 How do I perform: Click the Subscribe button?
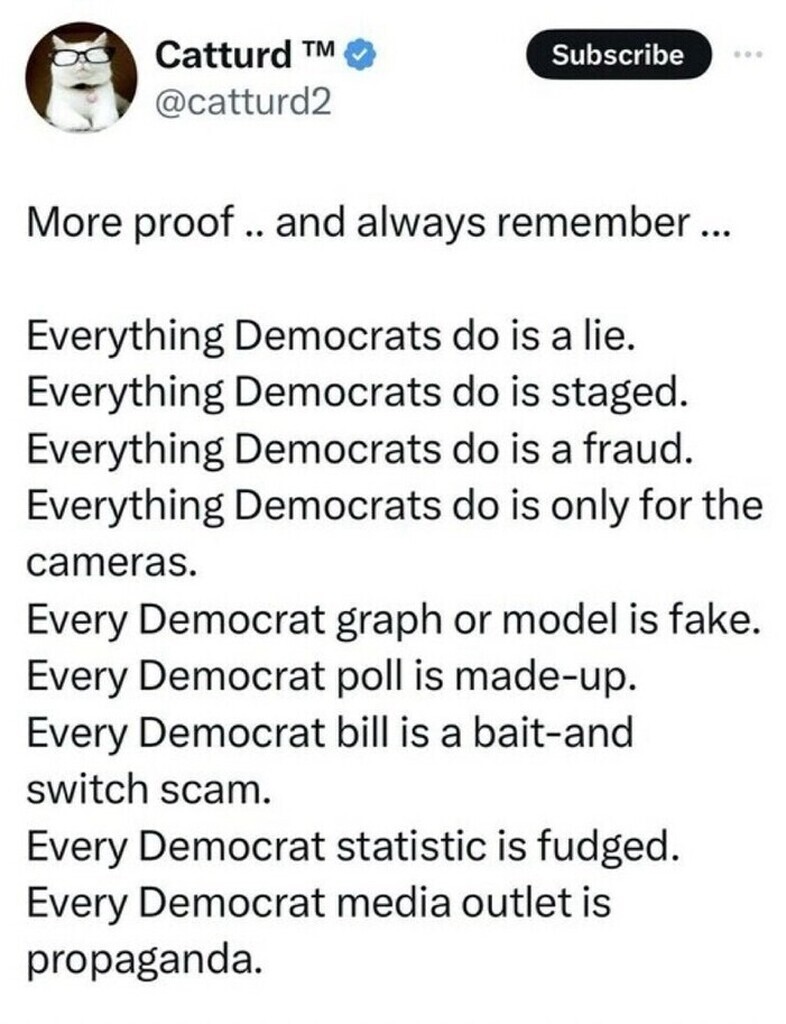(x=619, y=54)
